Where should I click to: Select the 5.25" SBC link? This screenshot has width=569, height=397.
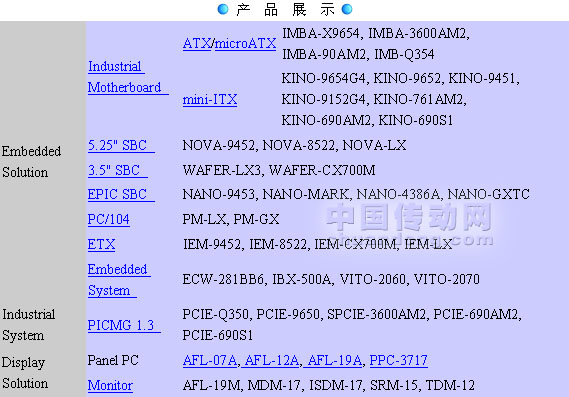tap(121, 146)
